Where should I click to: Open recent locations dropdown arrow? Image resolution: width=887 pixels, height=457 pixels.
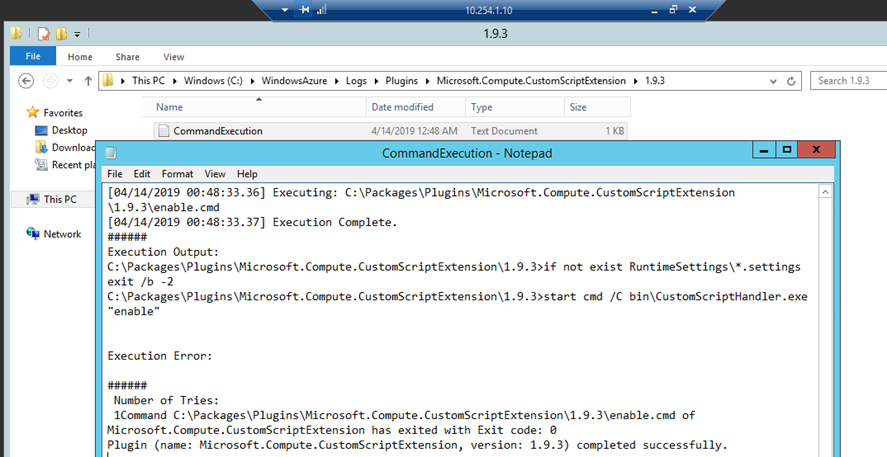70,81
